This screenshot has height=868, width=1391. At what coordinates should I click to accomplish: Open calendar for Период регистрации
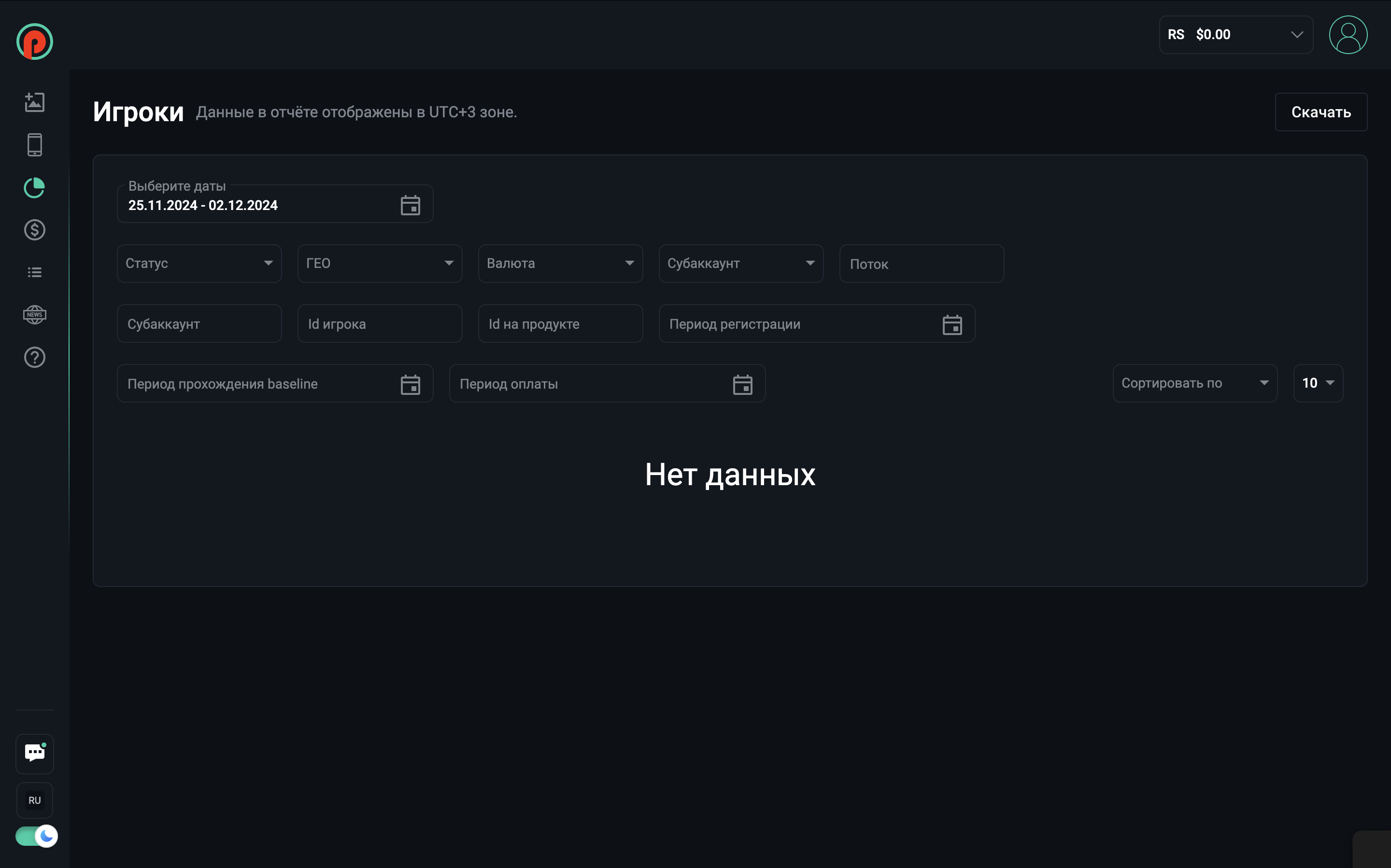(951, 325)
